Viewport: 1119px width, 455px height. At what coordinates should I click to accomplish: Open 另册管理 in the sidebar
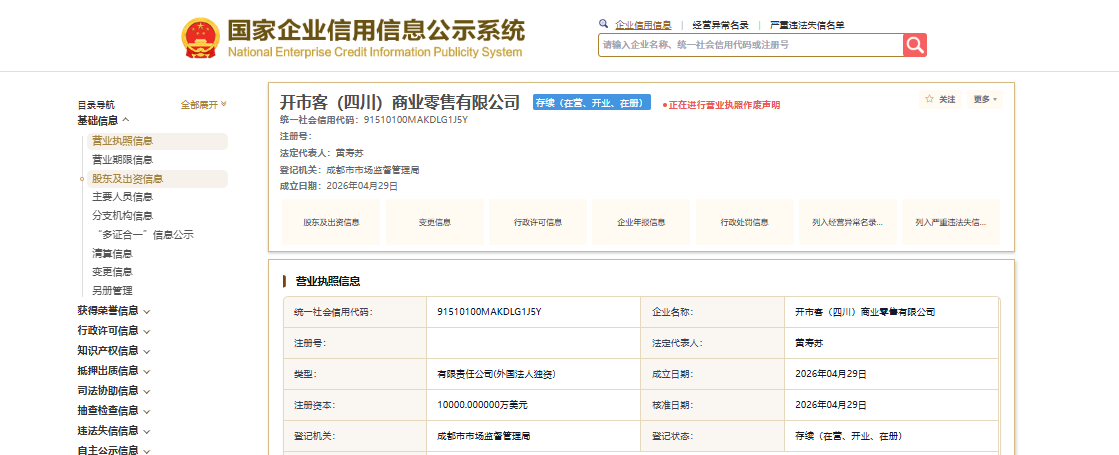(112, 291)
